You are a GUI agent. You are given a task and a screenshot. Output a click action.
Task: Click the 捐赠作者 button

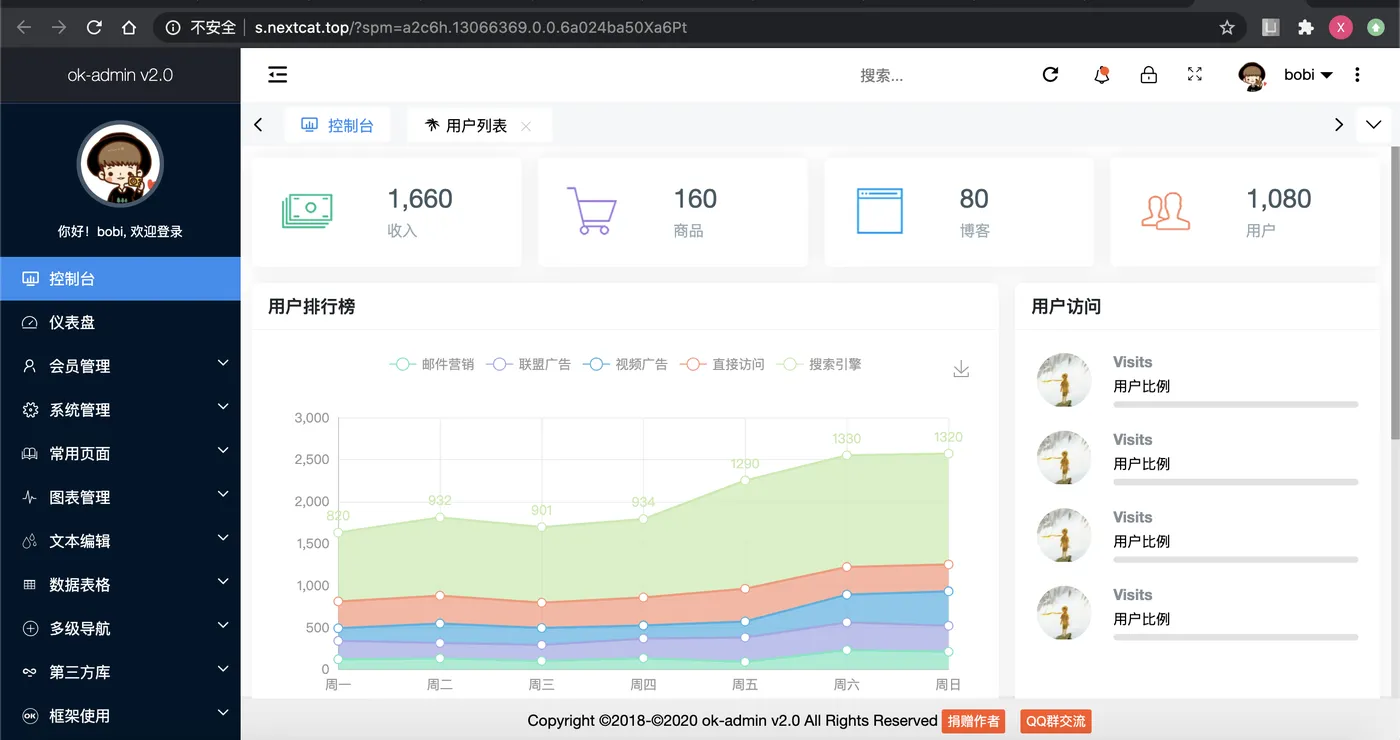[x=973, y=721]
